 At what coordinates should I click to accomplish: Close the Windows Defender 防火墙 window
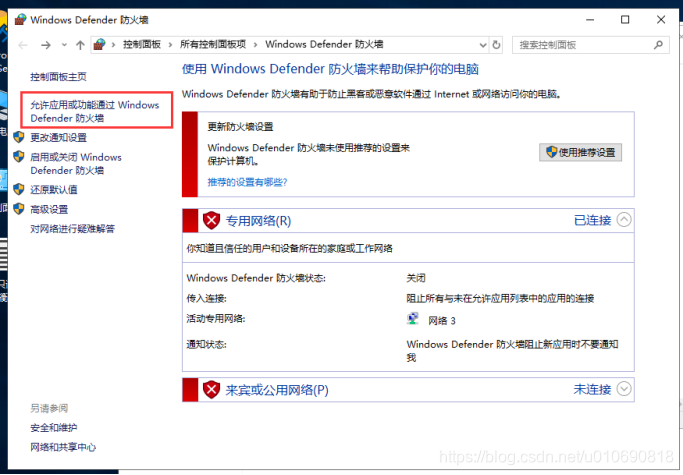661,20
